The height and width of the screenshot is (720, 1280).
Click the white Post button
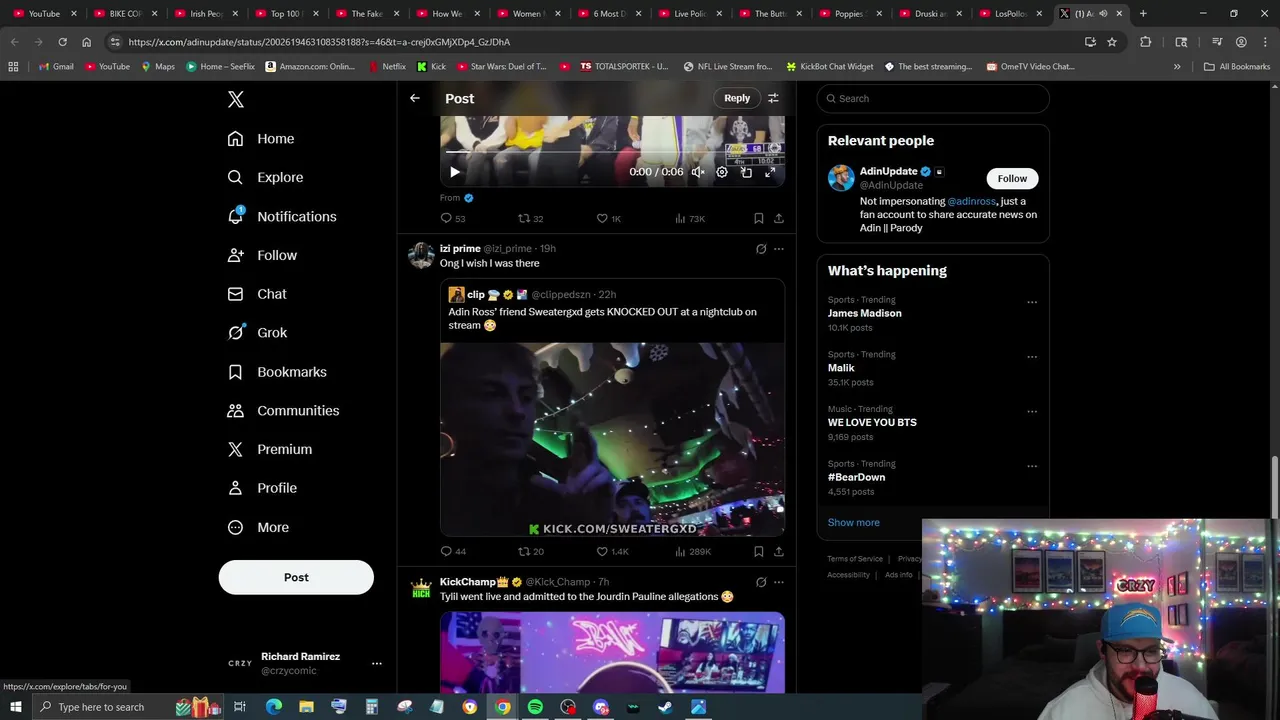[x=296, y=577]
